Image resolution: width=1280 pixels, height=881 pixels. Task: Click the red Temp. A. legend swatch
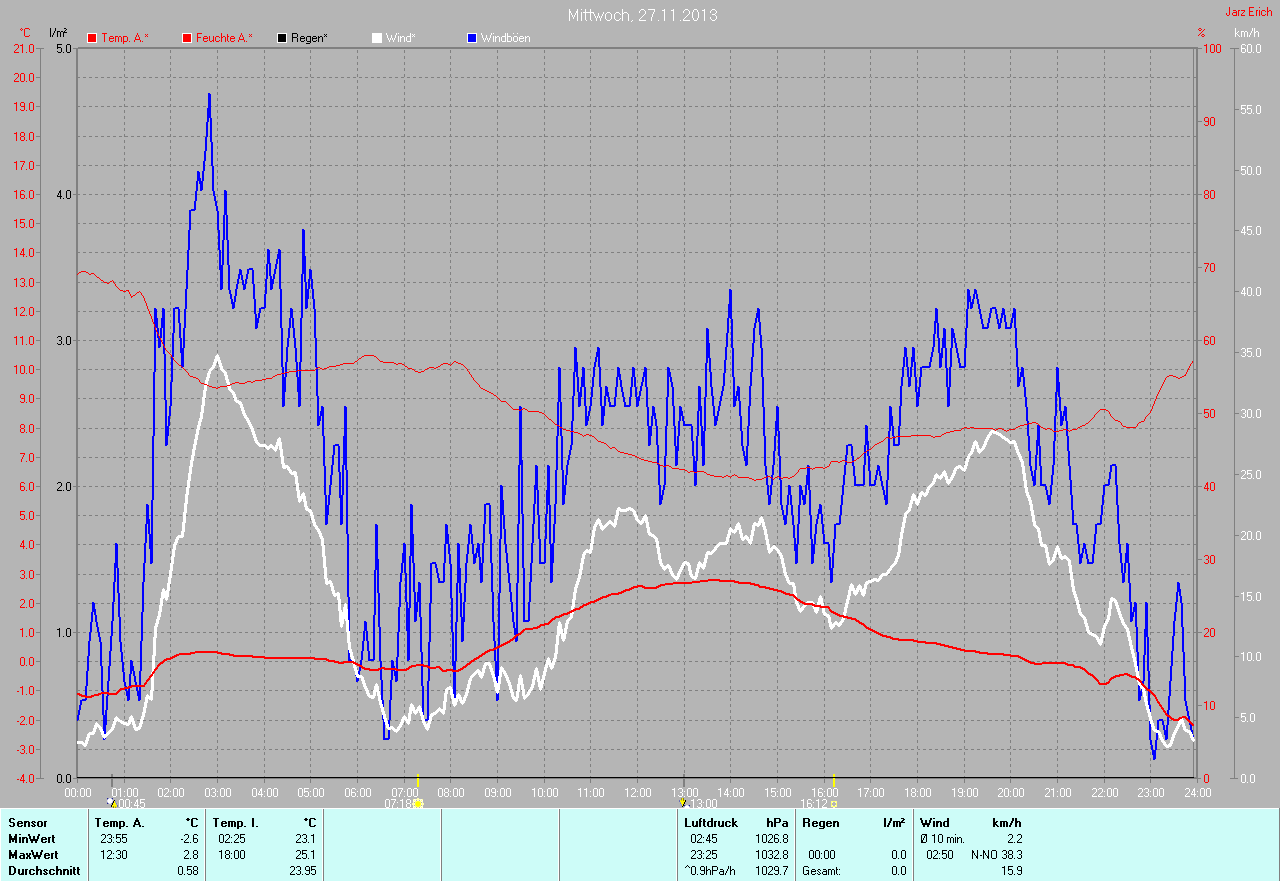(x=92, y=38)
